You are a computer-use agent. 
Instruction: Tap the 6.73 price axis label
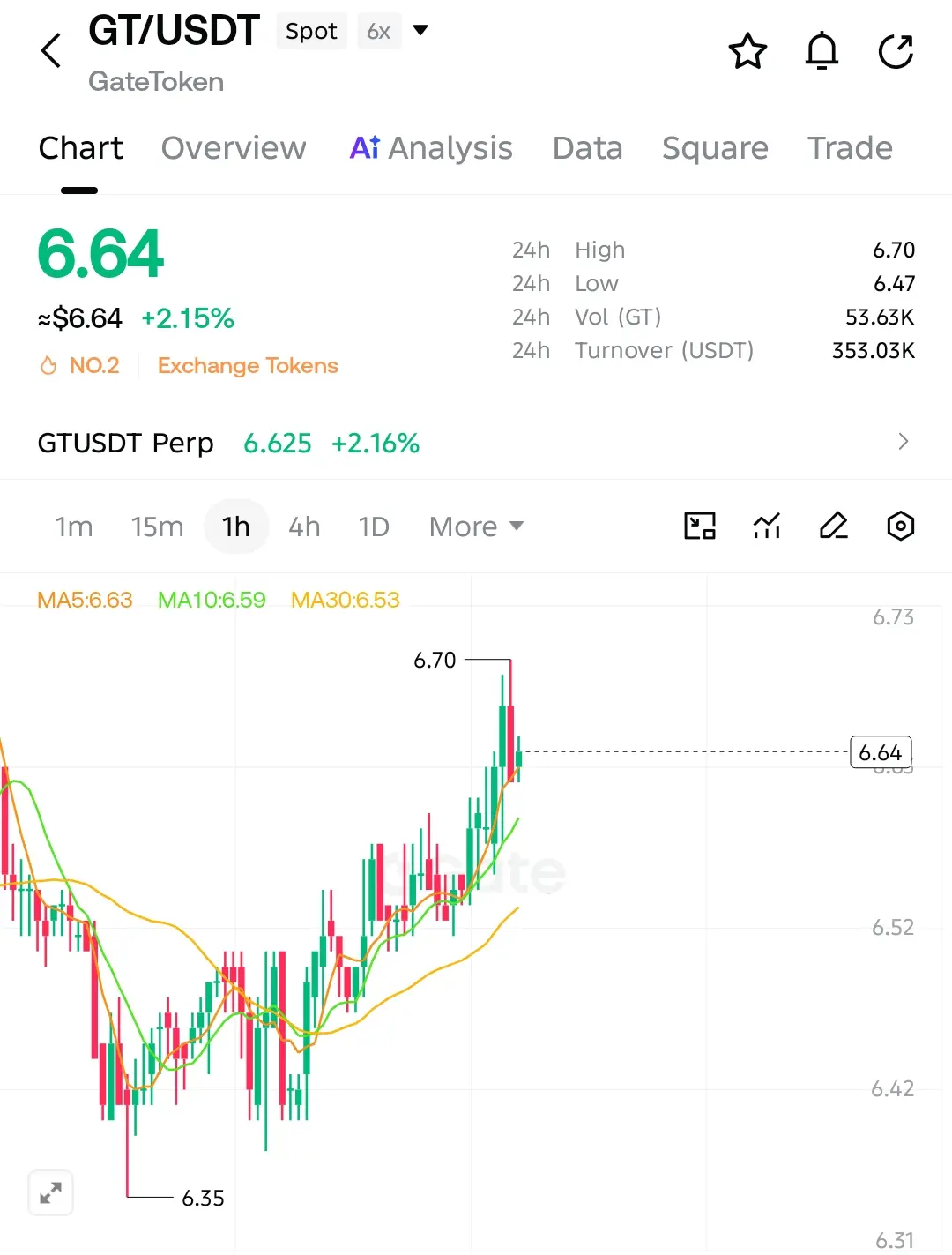click(x=893, y=616)
